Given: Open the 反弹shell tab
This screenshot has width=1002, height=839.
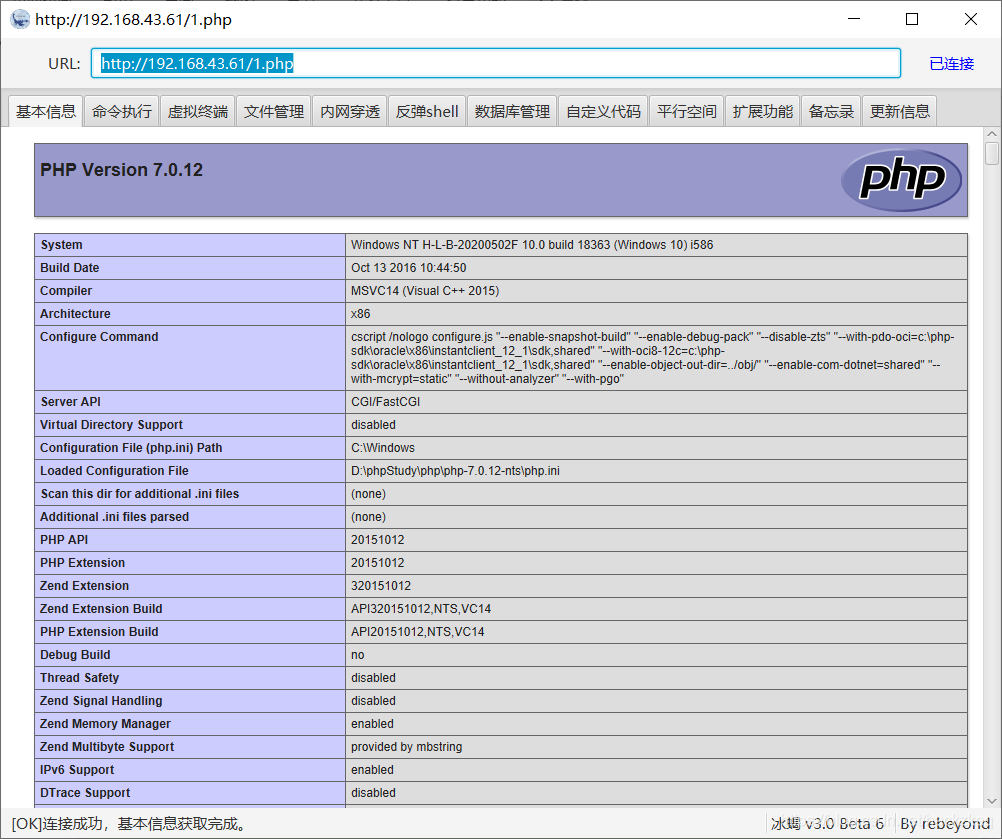Looking at the screenshot, I should 427,112.
